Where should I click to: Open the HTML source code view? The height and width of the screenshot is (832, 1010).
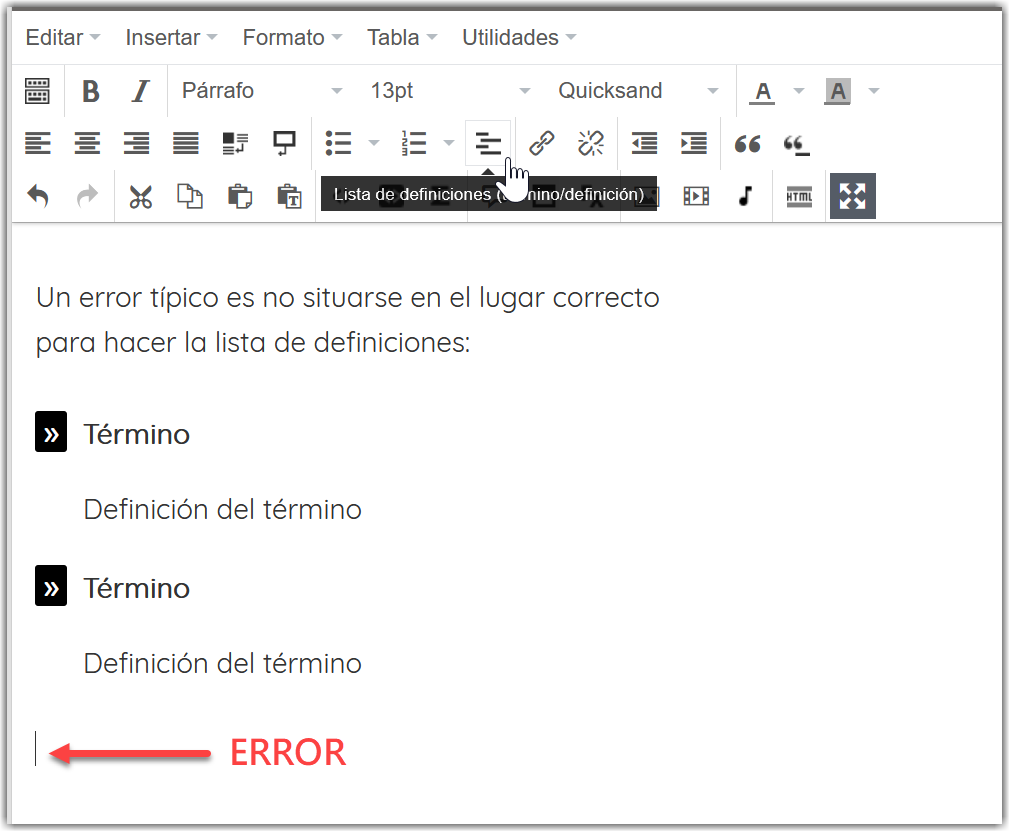[798, 195]
